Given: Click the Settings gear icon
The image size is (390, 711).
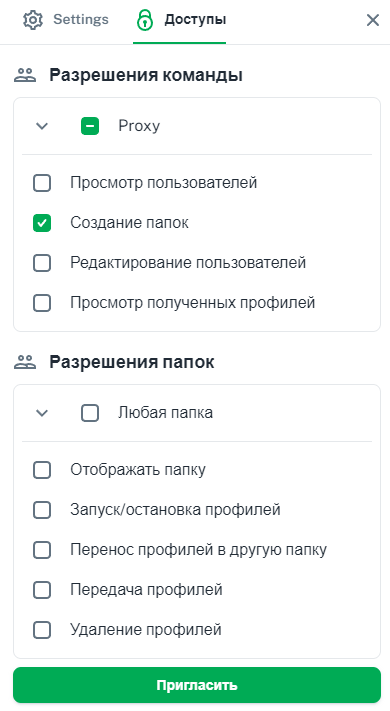Looking at the screenshot, I should click(33, 20).
